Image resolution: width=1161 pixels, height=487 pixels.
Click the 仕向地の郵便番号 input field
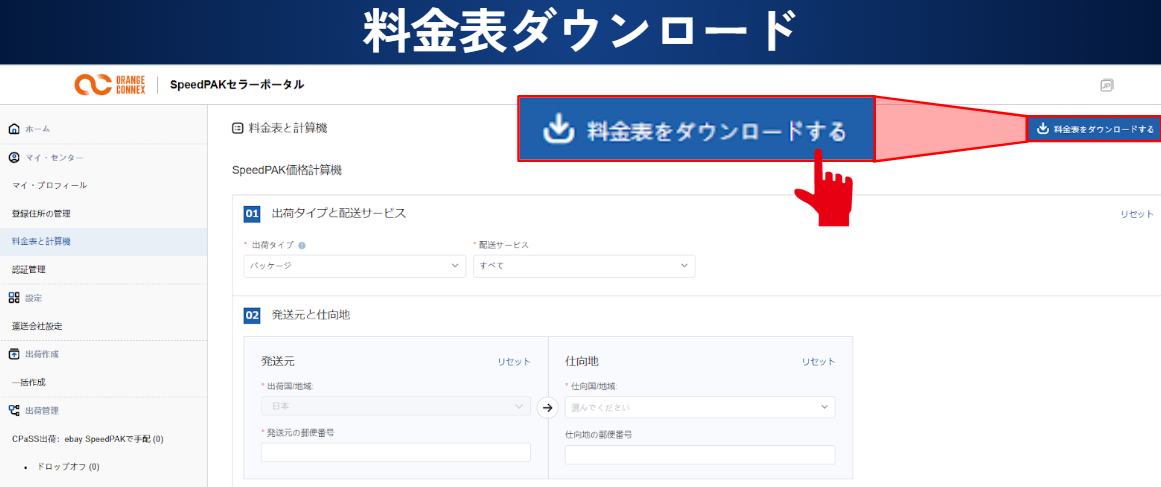(x=699, y=455)
